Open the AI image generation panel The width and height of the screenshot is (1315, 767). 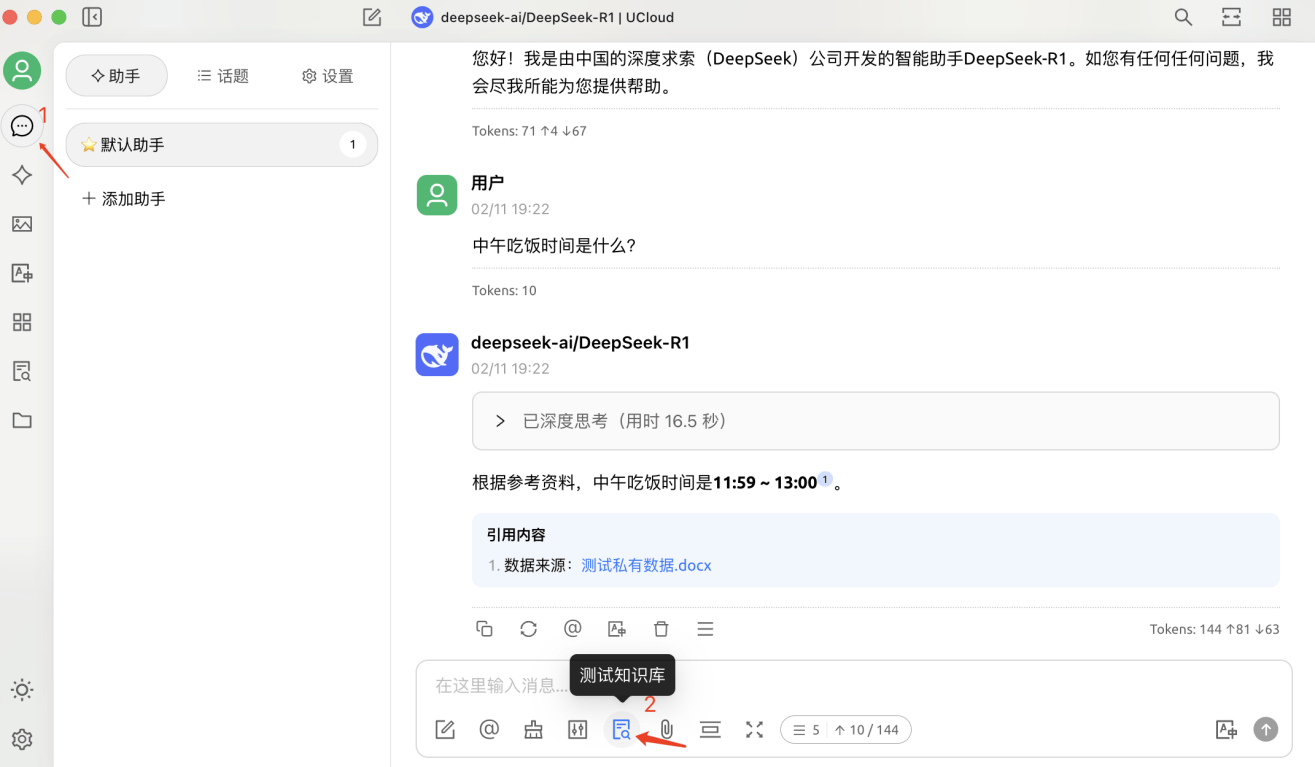point(22,224)
